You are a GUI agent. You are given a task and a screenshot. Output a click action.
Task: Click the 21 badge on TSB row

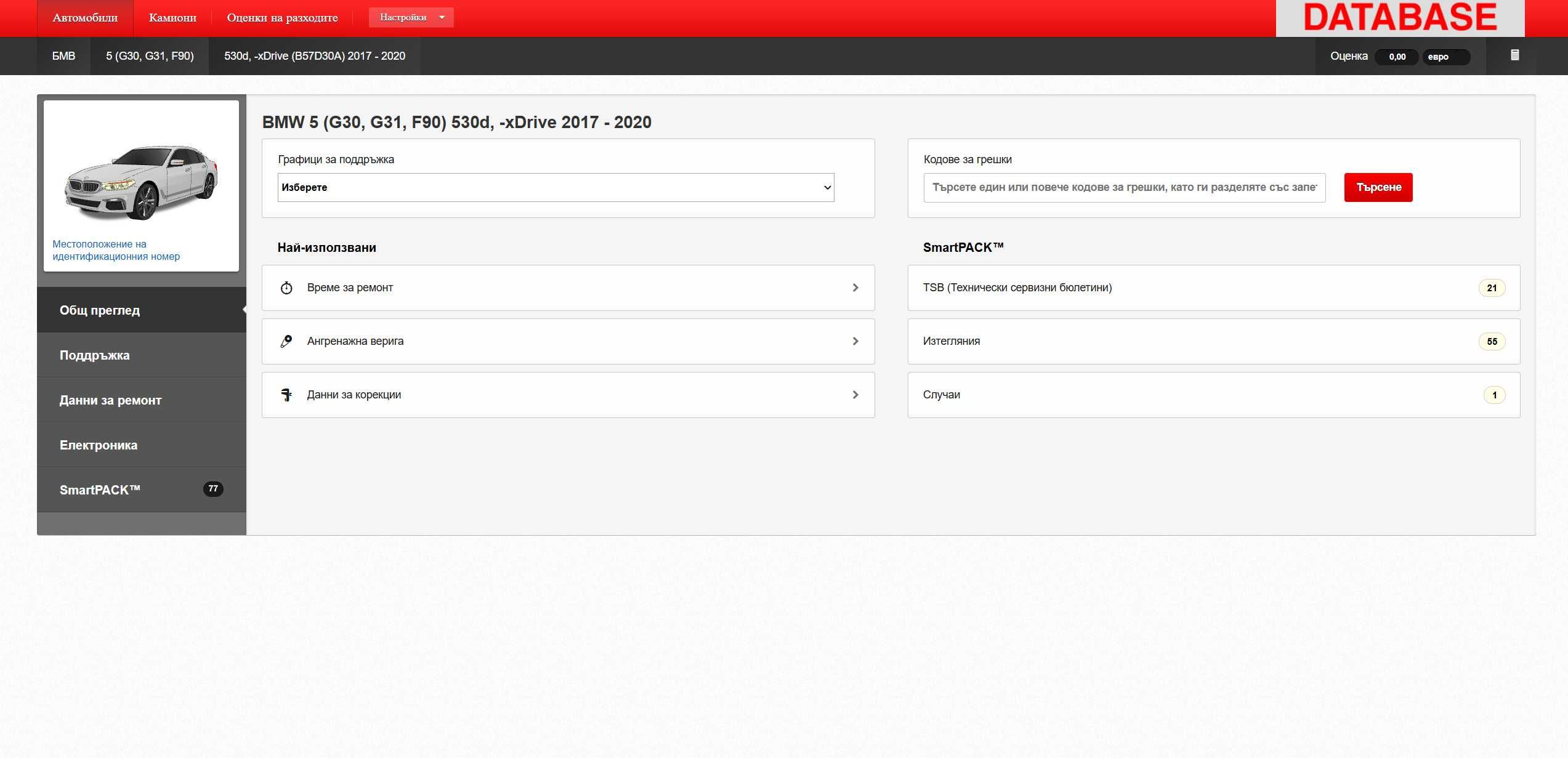click(1492, 288)
